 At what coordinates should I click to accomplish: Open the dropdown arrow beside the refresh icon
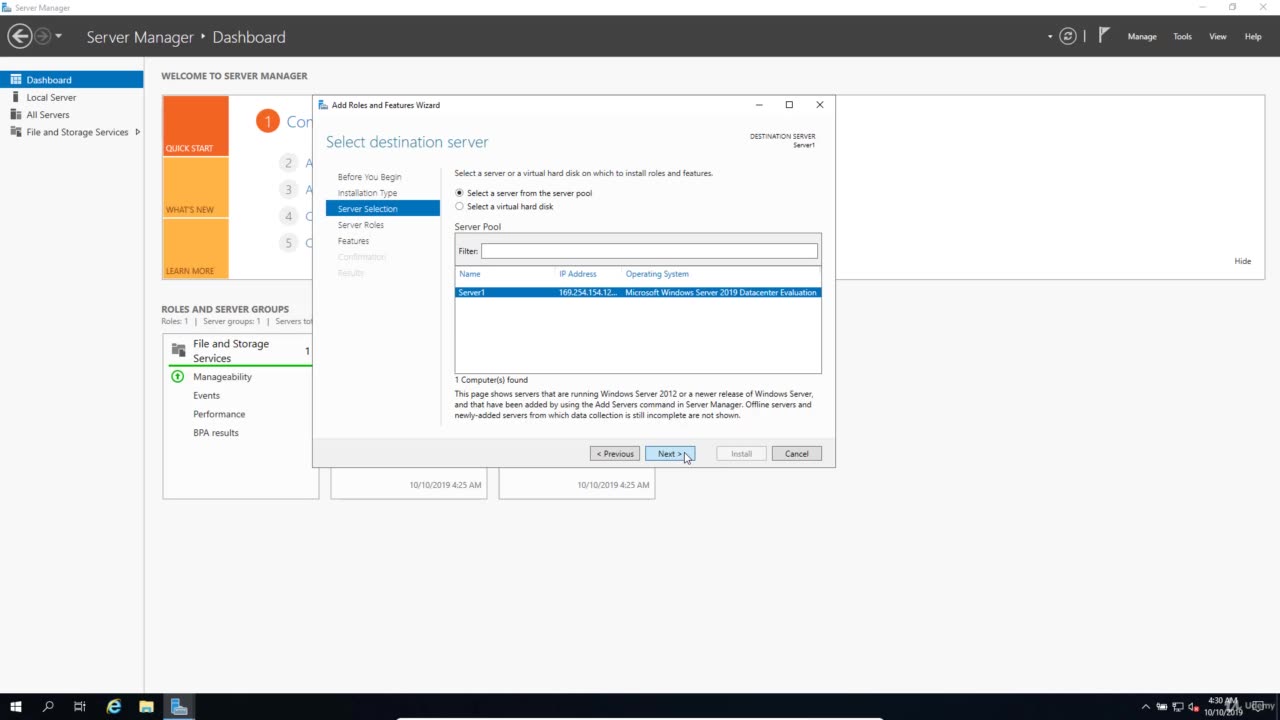click(1050, 37)
